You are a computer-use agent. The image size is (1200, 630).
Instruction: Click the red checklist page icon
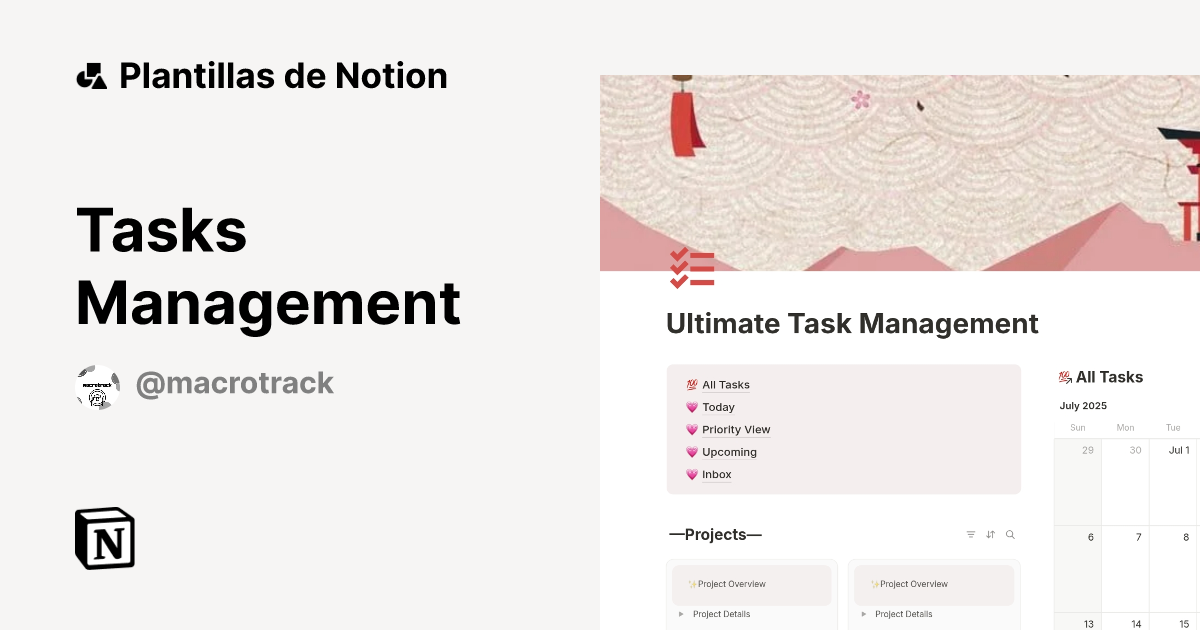pos(692,268)
